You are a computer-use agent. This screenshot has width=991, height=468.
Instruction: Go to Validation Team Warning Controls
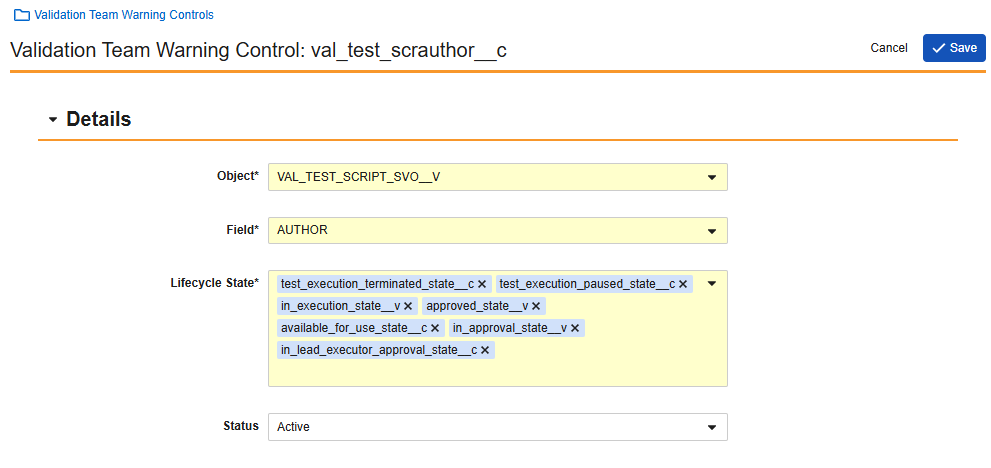point(123,16)
